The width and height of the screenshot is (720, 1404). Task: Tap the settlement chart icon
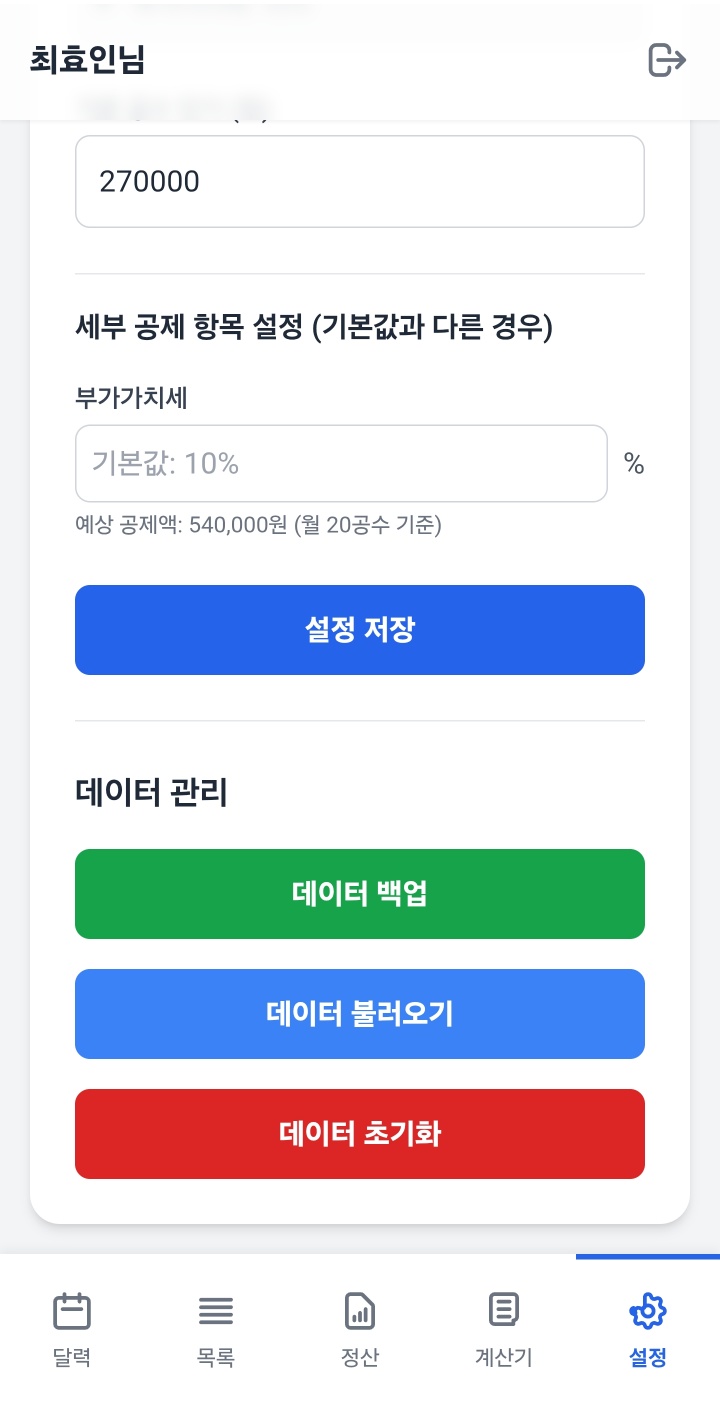(360, 1310)
